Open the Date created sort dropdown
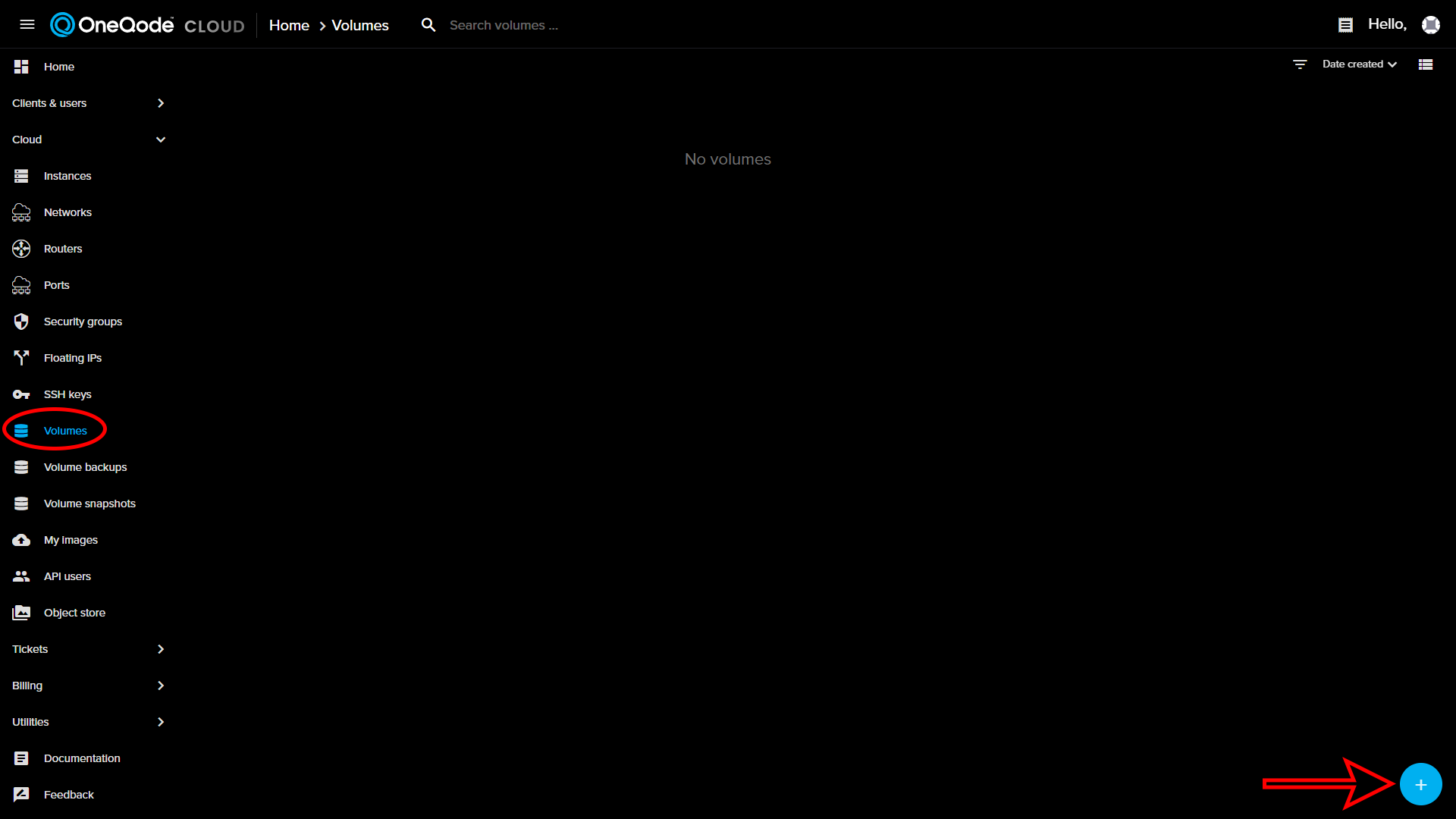 point(1358,64)
